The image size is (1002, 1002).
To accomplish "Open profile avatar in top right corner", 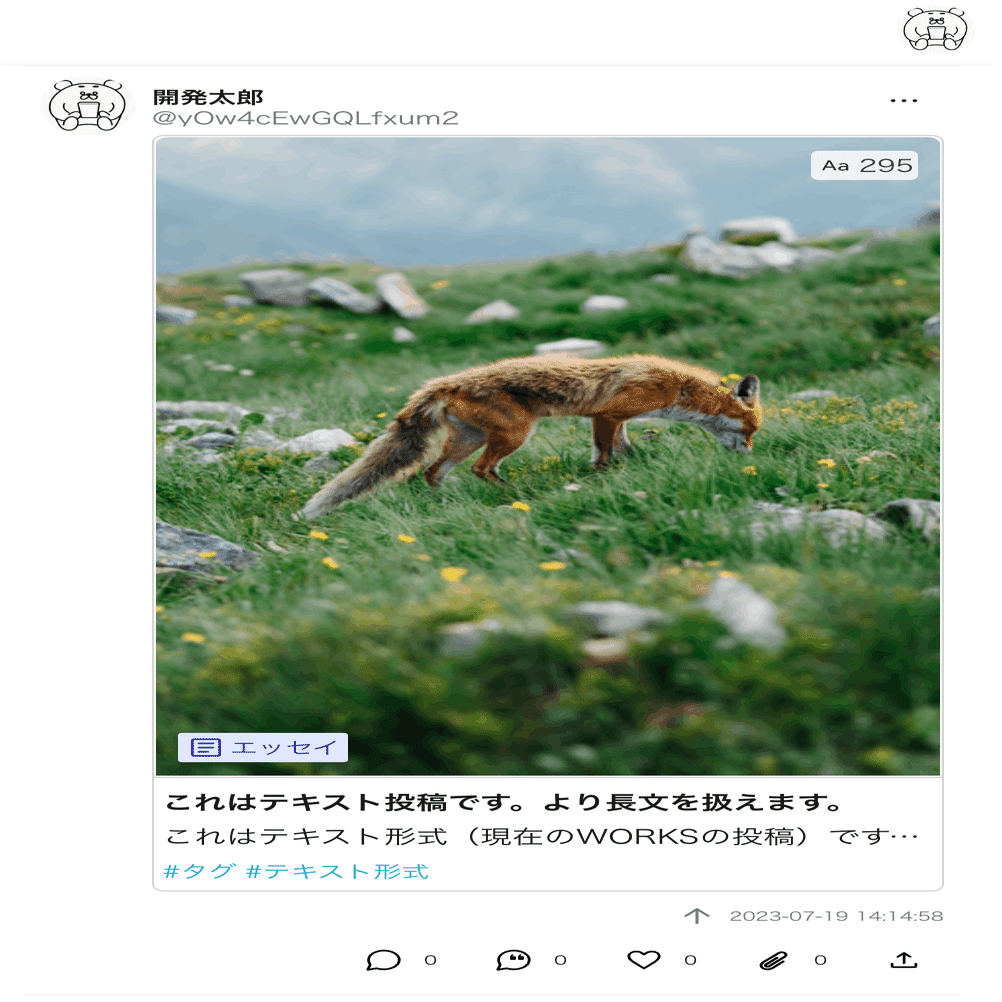I will (x=935, y=29).
